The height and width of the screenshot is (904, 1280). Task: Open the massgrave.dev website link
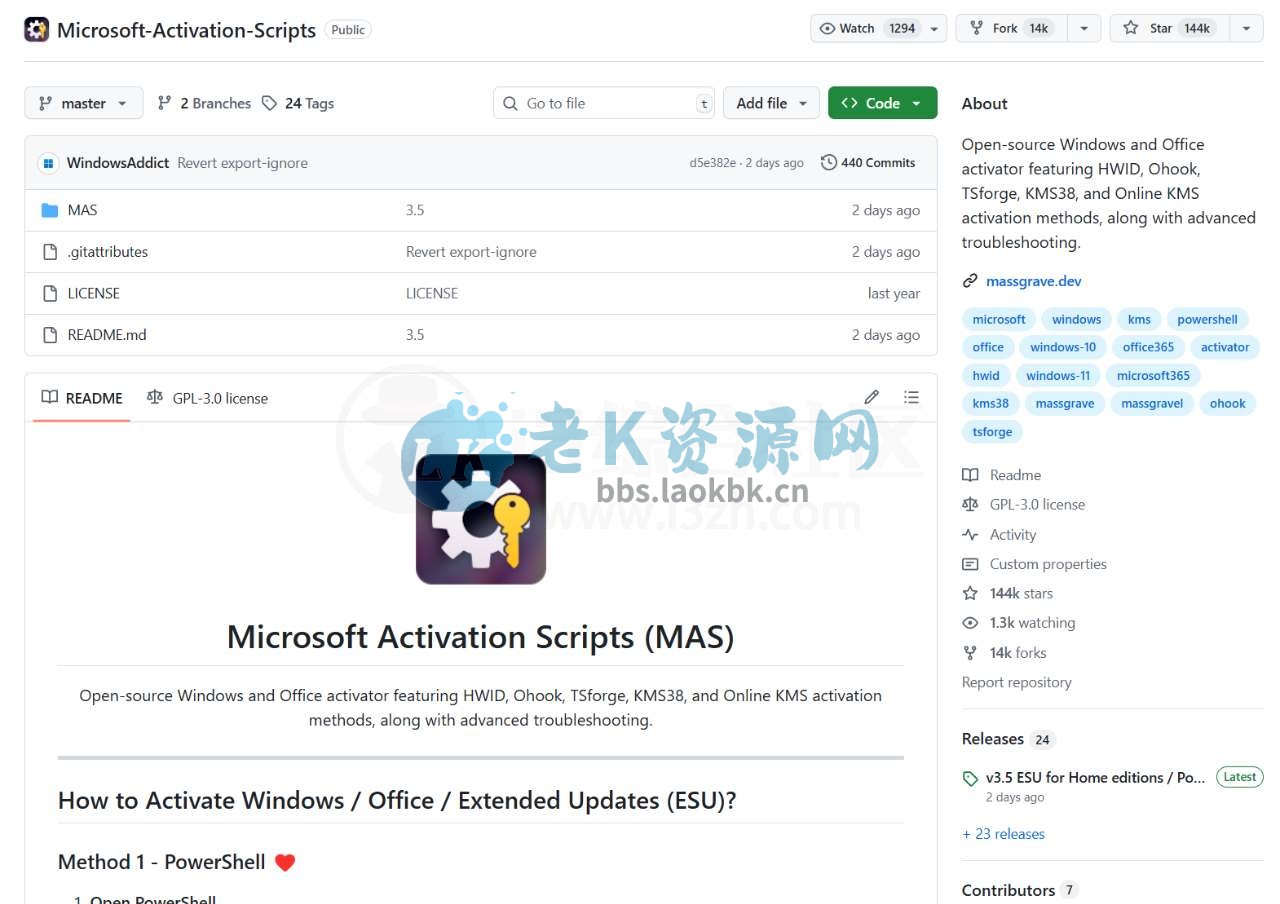click(x=1034, y=281)
